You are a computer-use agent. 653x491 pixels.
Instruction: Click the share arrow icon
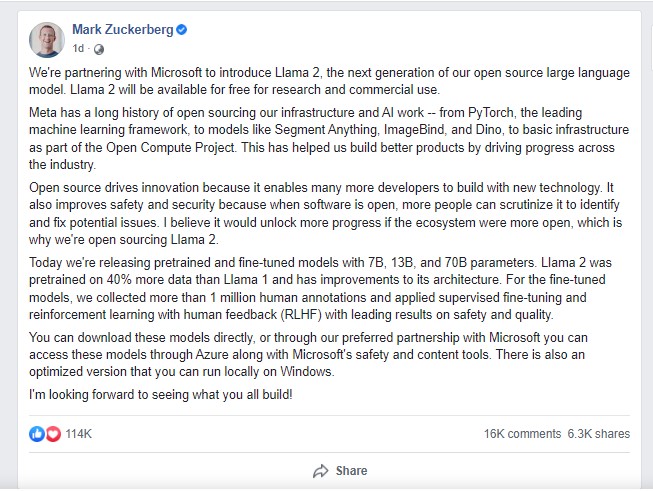(320, 471)
